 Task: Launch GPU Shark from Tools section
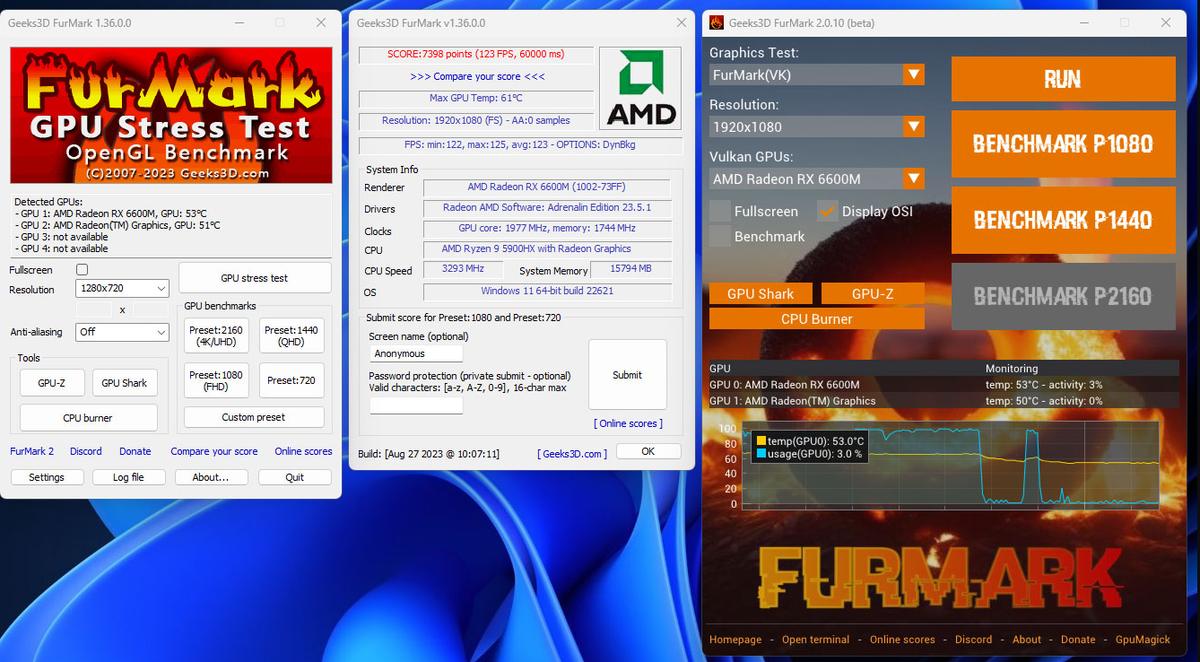coord(125,383)
